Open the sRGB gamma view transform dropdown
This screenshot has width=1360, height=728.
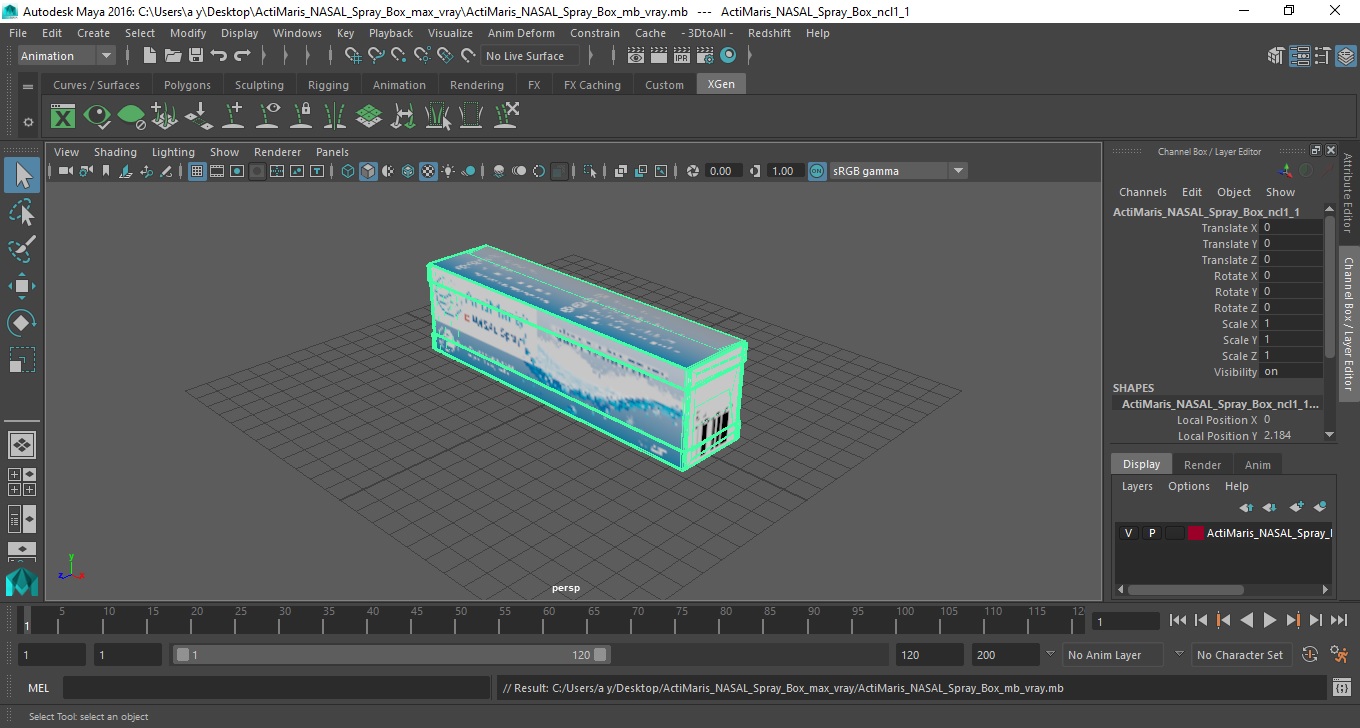coord(898,171)
